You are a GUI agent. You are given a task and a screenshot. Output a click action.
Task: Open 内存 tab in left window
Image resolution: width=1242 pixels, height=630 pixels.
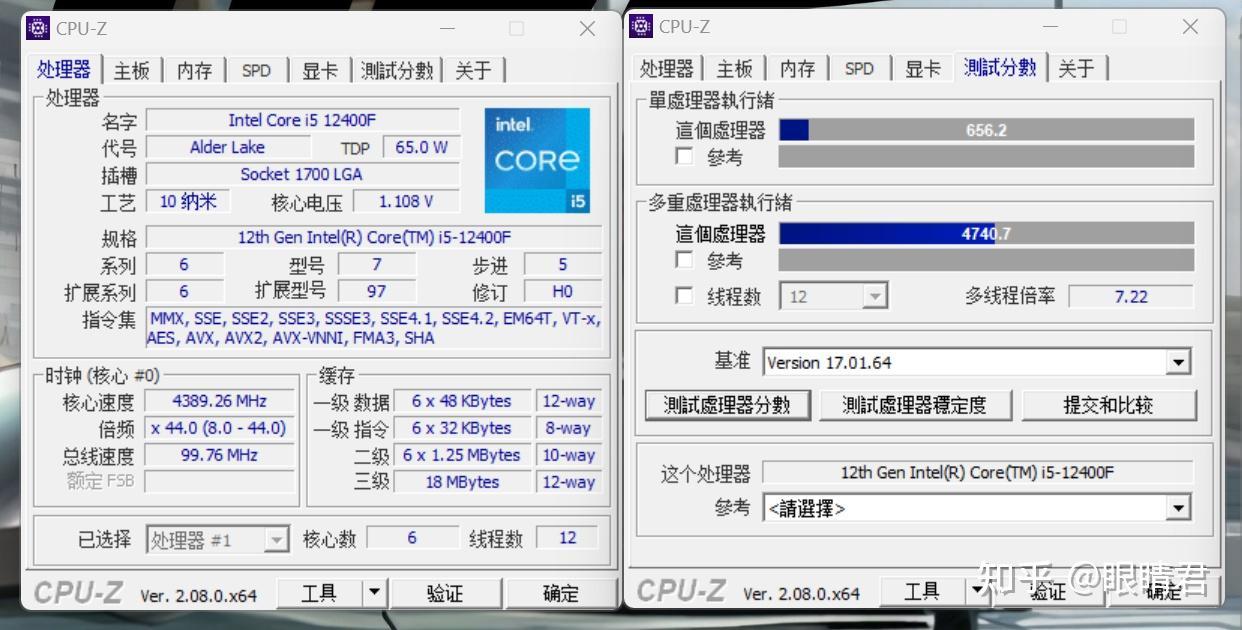tap(194, 70)
